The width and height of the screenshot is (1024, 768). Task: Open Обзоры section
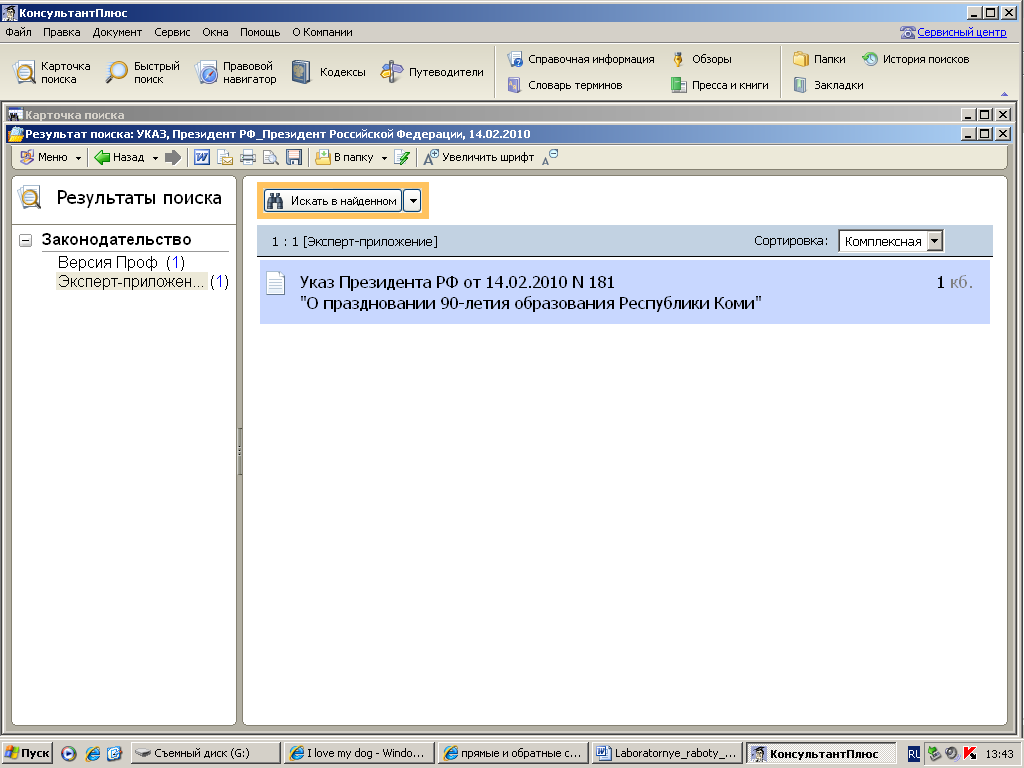[701, 59]
